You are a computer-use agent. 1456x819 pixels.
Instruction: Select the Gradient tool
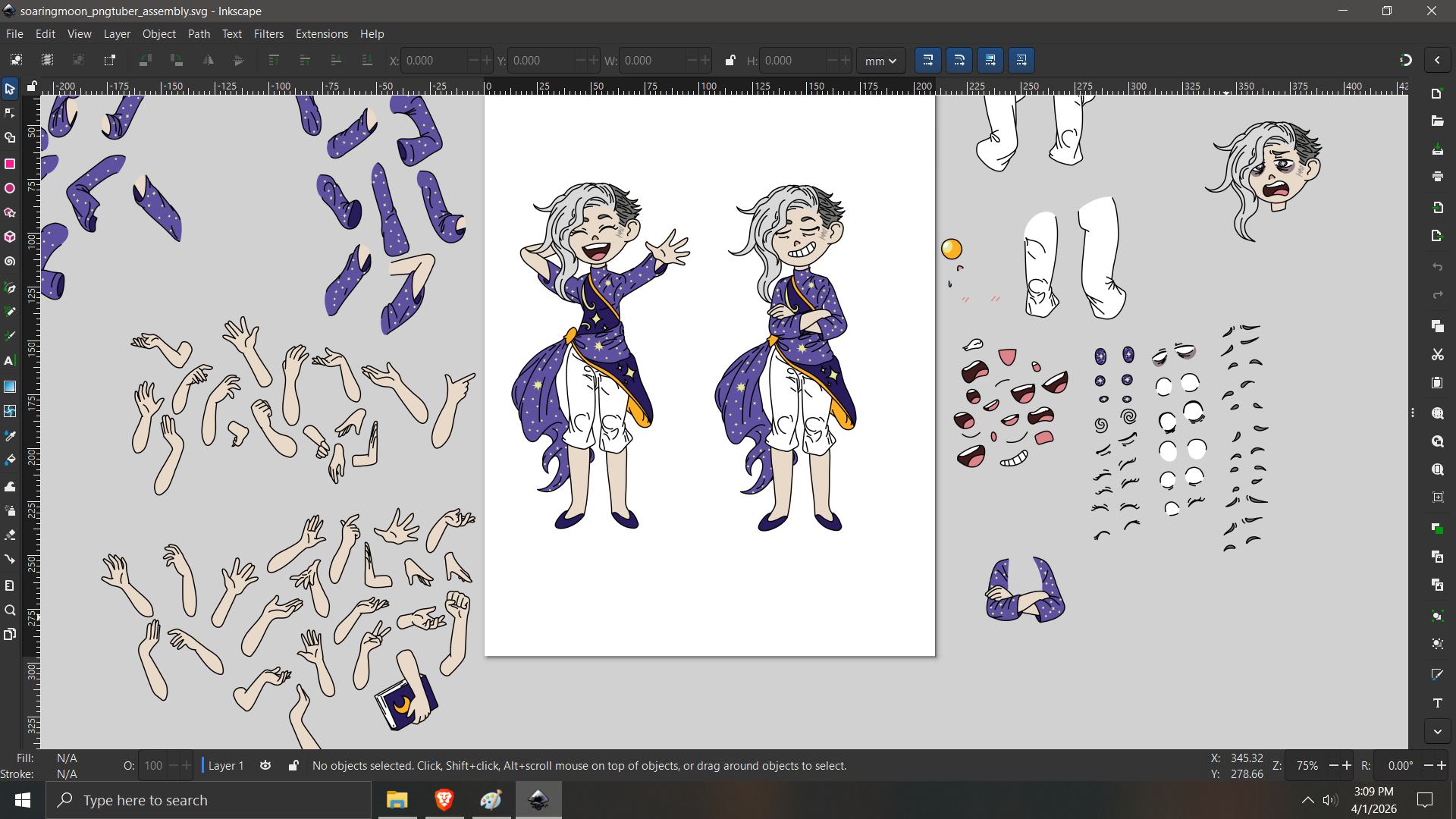(x=10, y=387)
